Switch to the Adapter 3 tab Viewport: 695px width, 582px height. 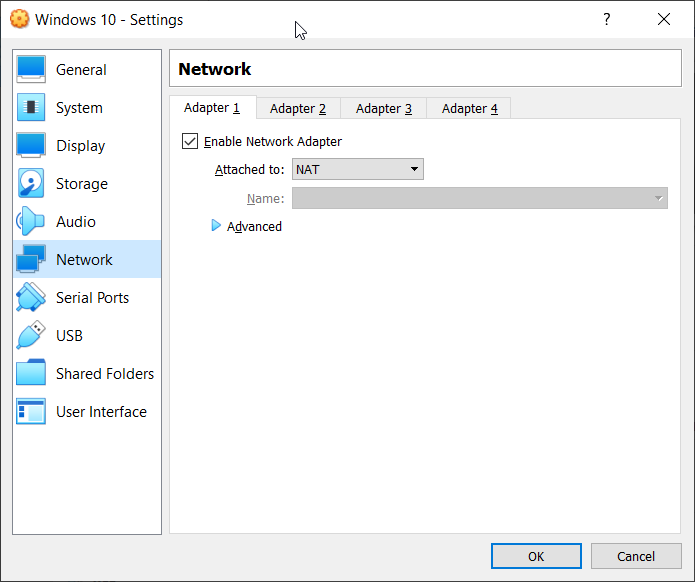click(x=383, y=109)
